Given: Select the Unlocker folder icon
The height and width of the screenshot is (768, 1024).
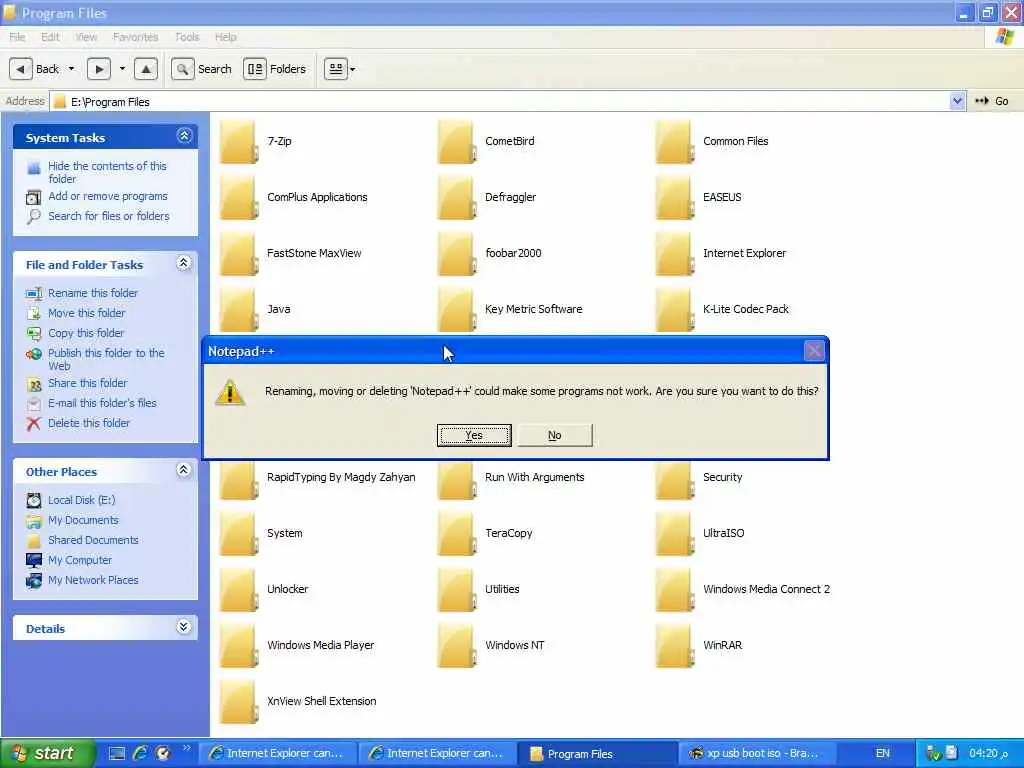Looking at the screenshot, I should pos(238,590).
